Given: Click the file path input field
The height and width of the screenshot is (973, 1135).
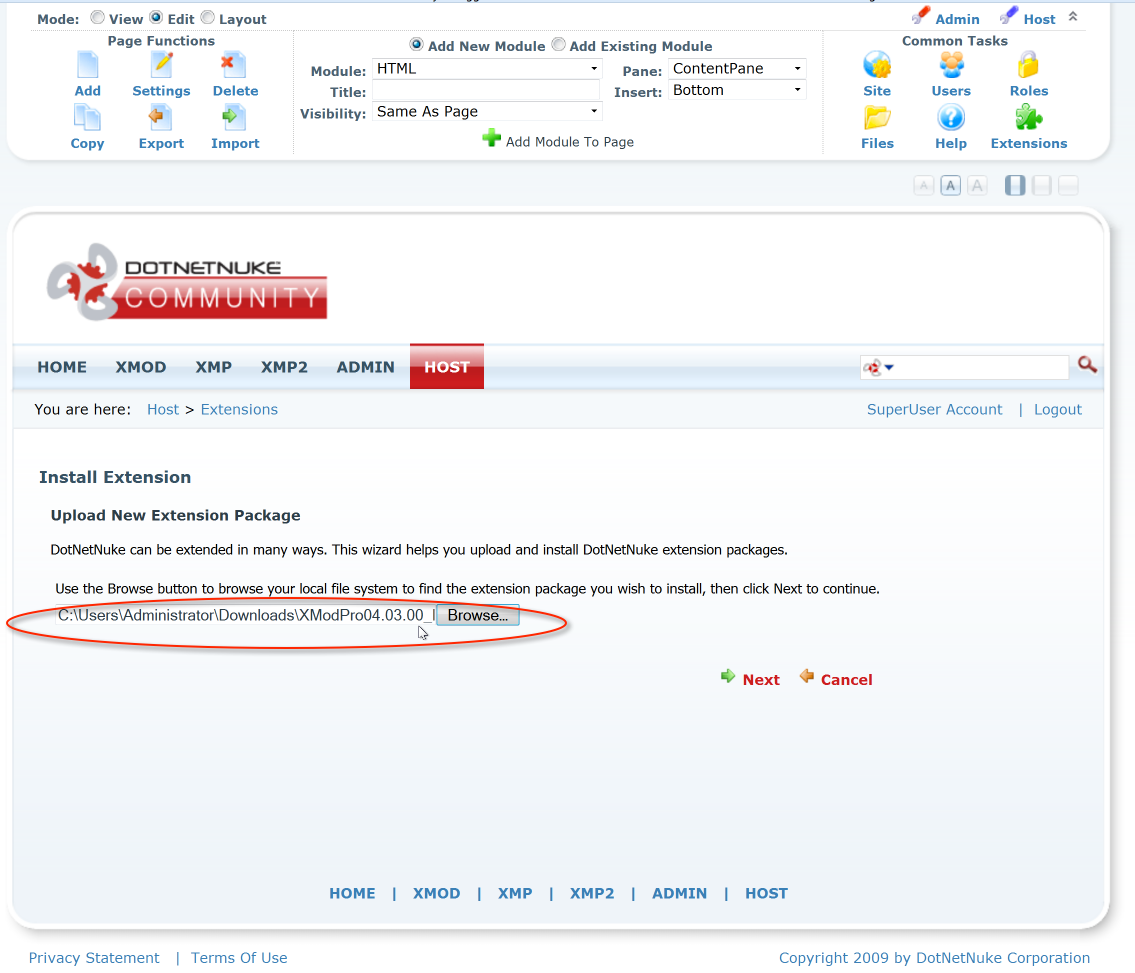Looking at the screenshot, I should click(245, 615).
